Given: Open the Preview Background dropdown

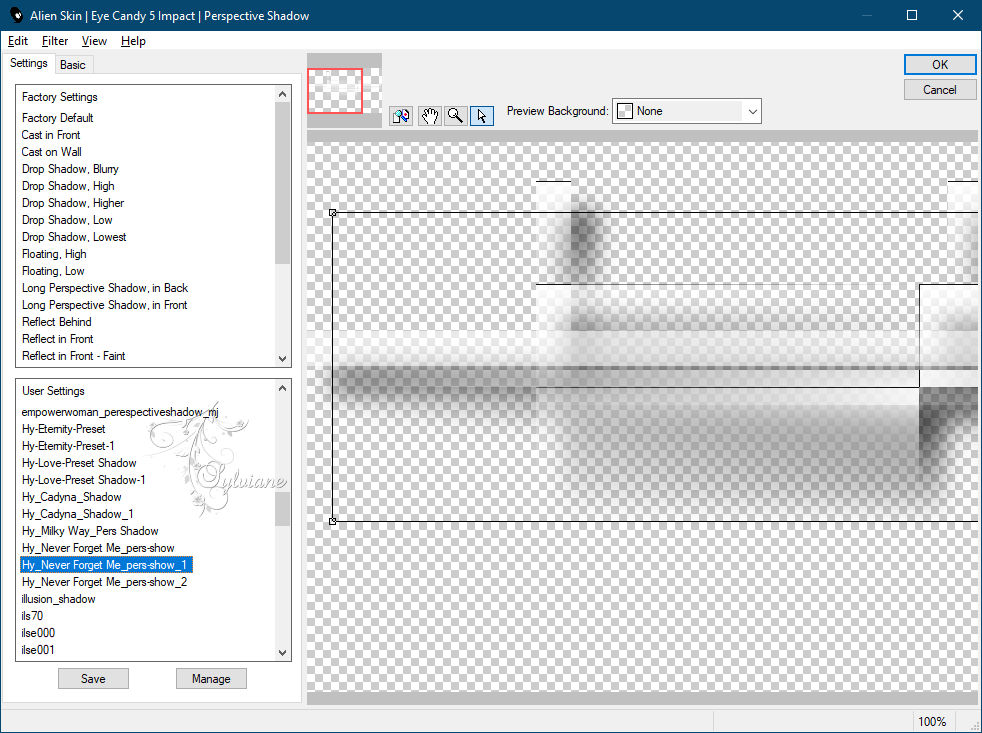Looking at the screenshot, I should click(x=686, y=111).
